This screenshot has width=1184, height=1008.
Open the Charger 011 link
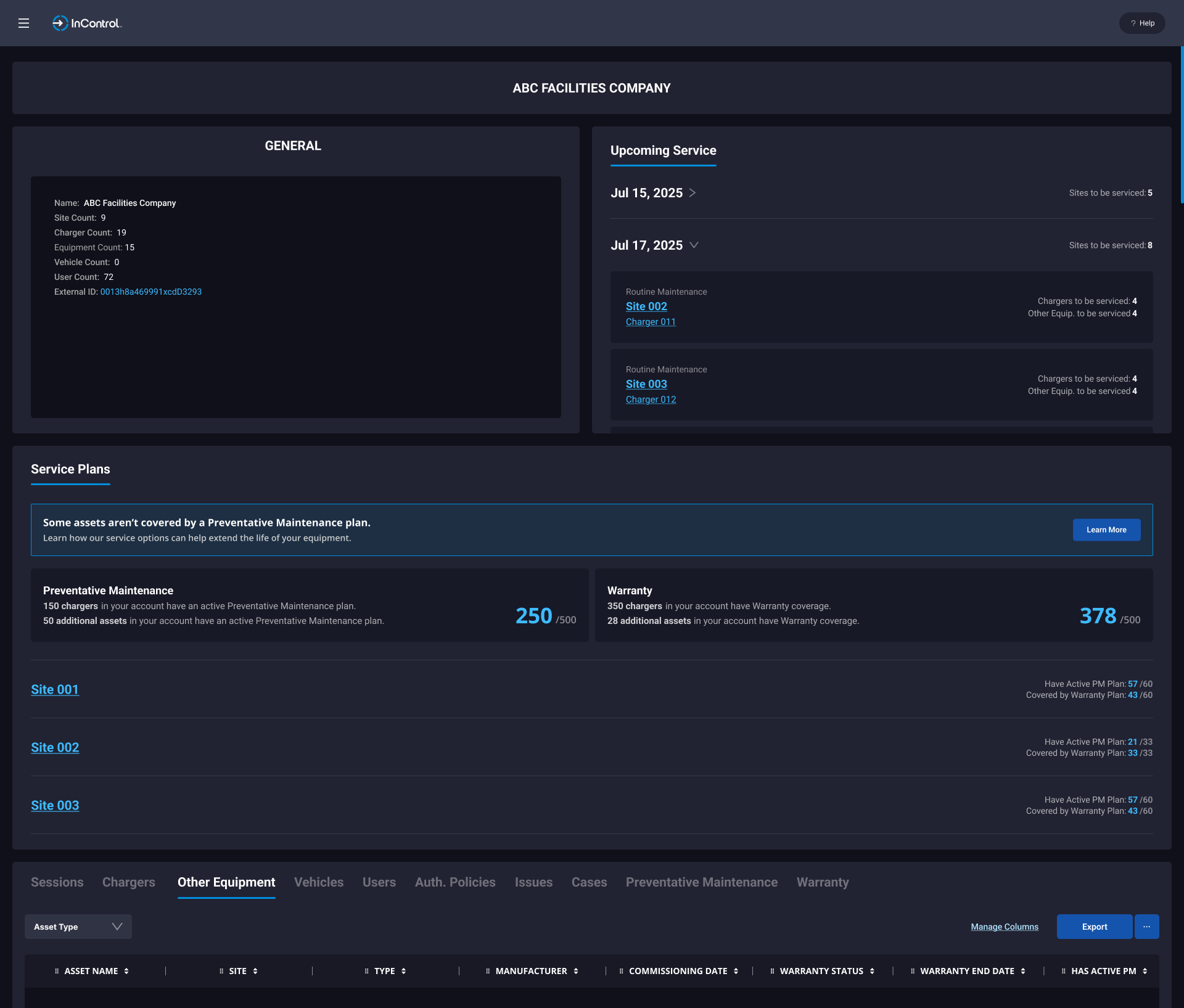651,322
